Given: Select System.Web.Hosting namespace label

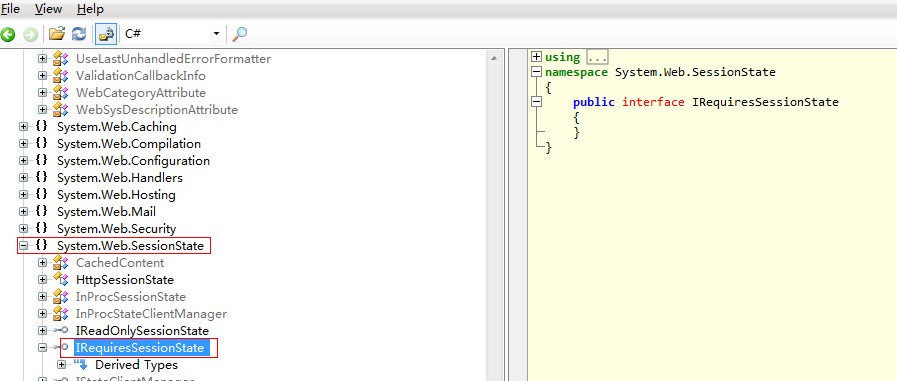Looking at the screenshot, I should click(x=116, y=195).
